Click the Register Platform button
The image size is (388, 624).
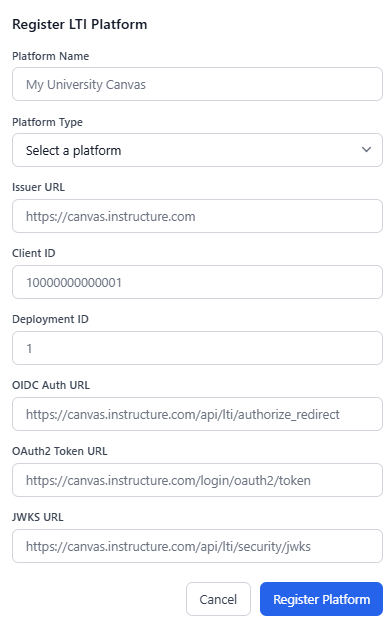tap(322, 599)
